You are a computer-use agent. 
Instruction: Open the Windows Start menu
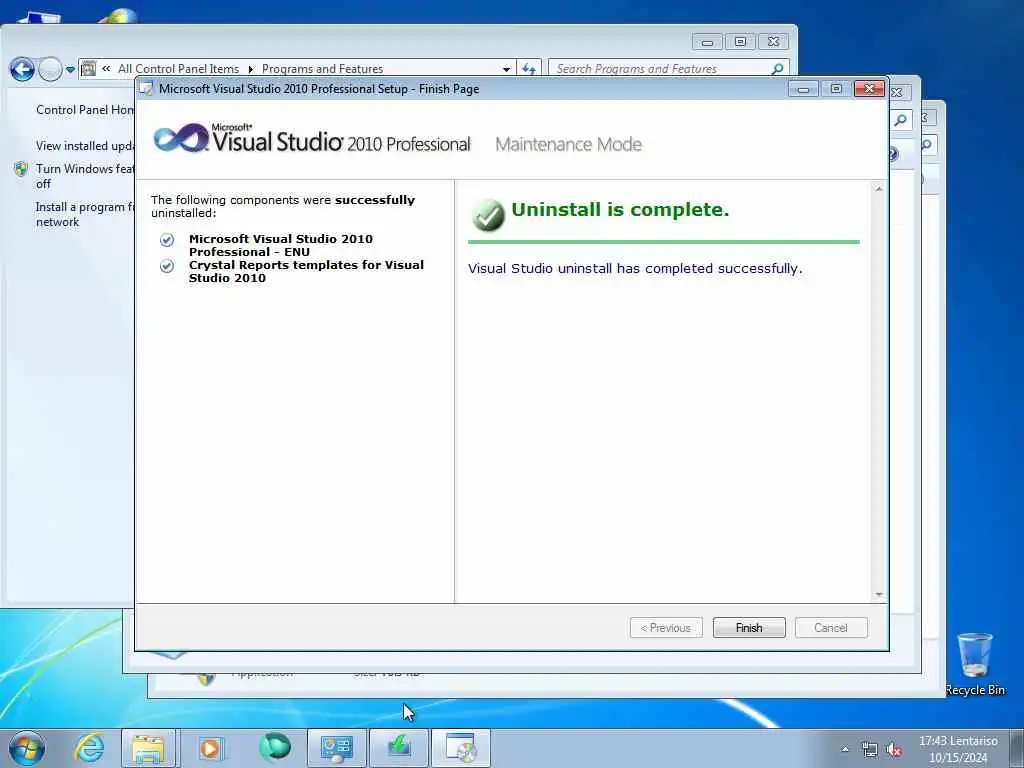pos(27,748)
